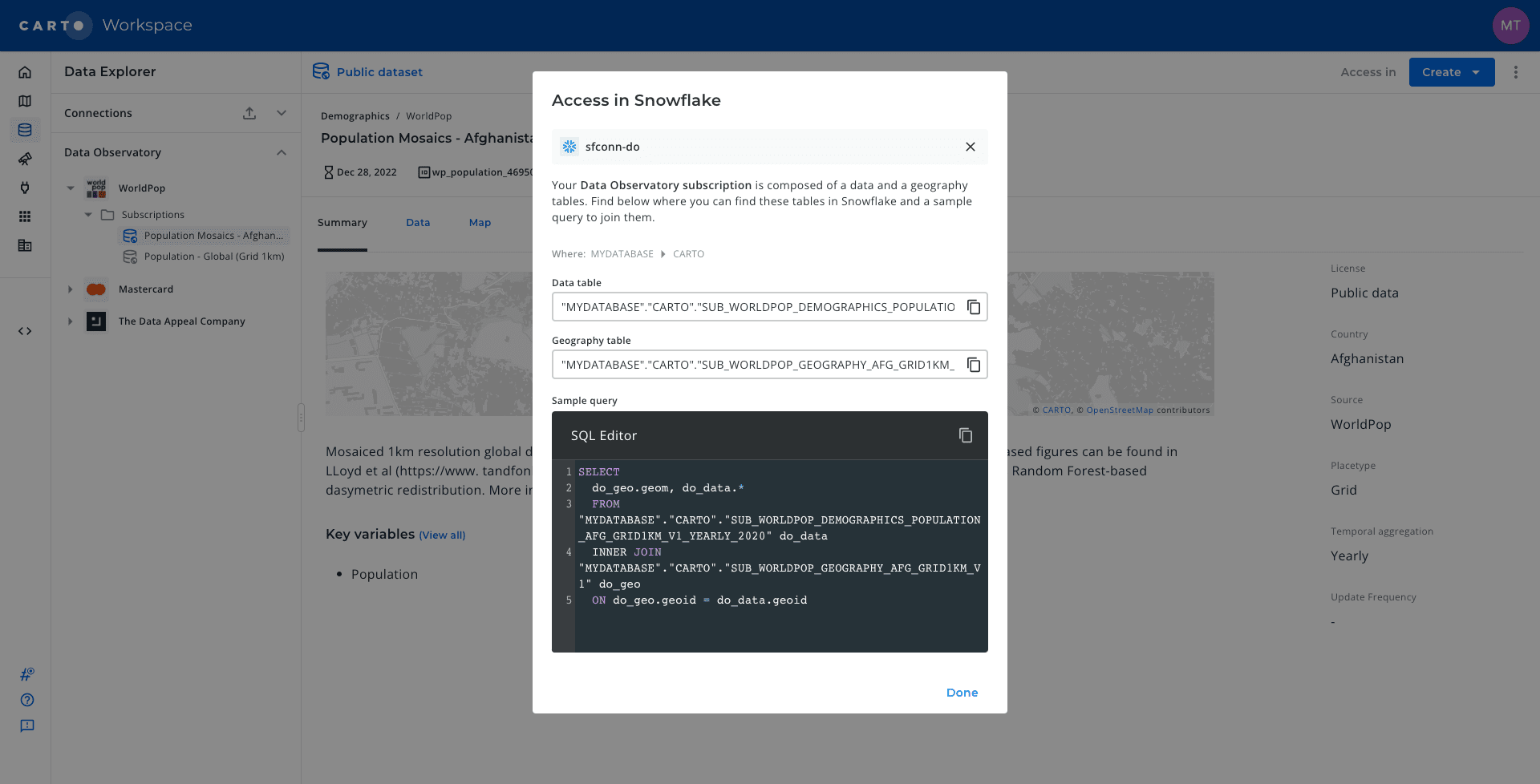The height and width of the screenshot is (784, 1540).
Task: Open the View all key variables link
Action: click(442, 535)
